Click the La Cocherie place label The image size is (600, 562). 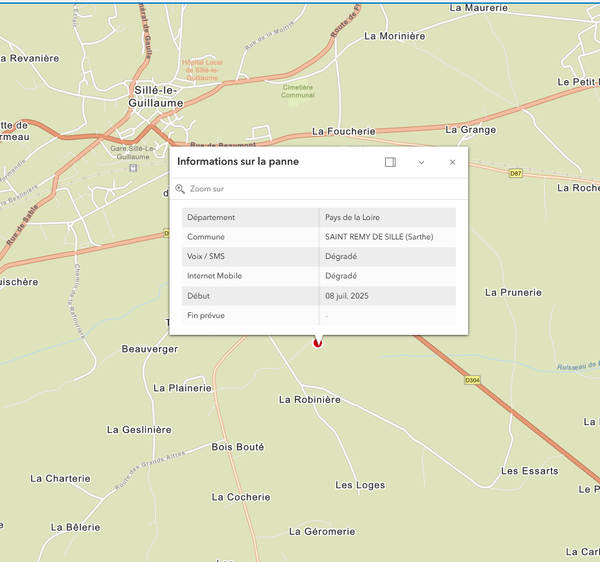click(x=241, y=497)
